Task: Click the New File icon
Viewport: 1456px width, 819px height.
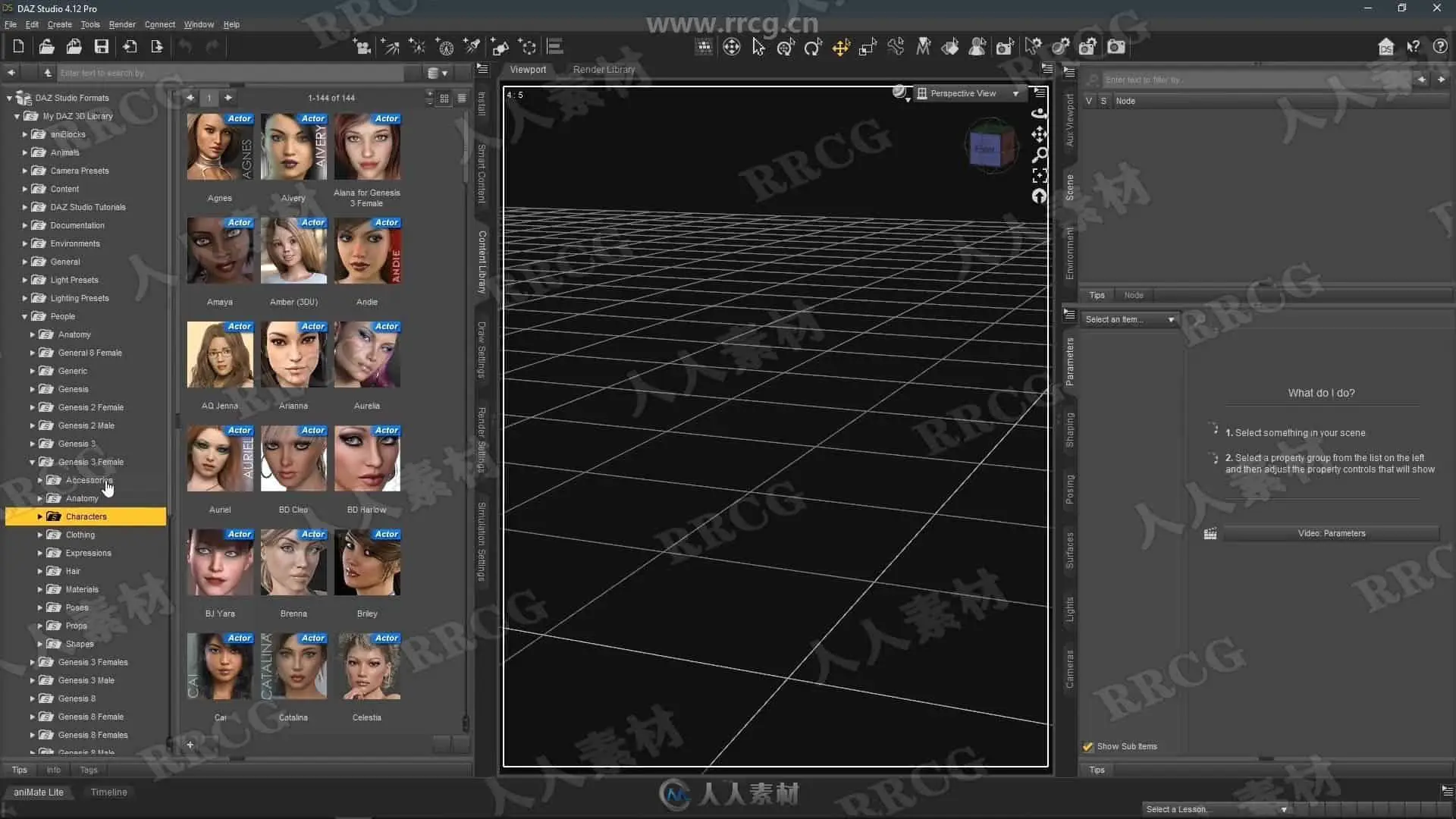Action: (18, 47)
